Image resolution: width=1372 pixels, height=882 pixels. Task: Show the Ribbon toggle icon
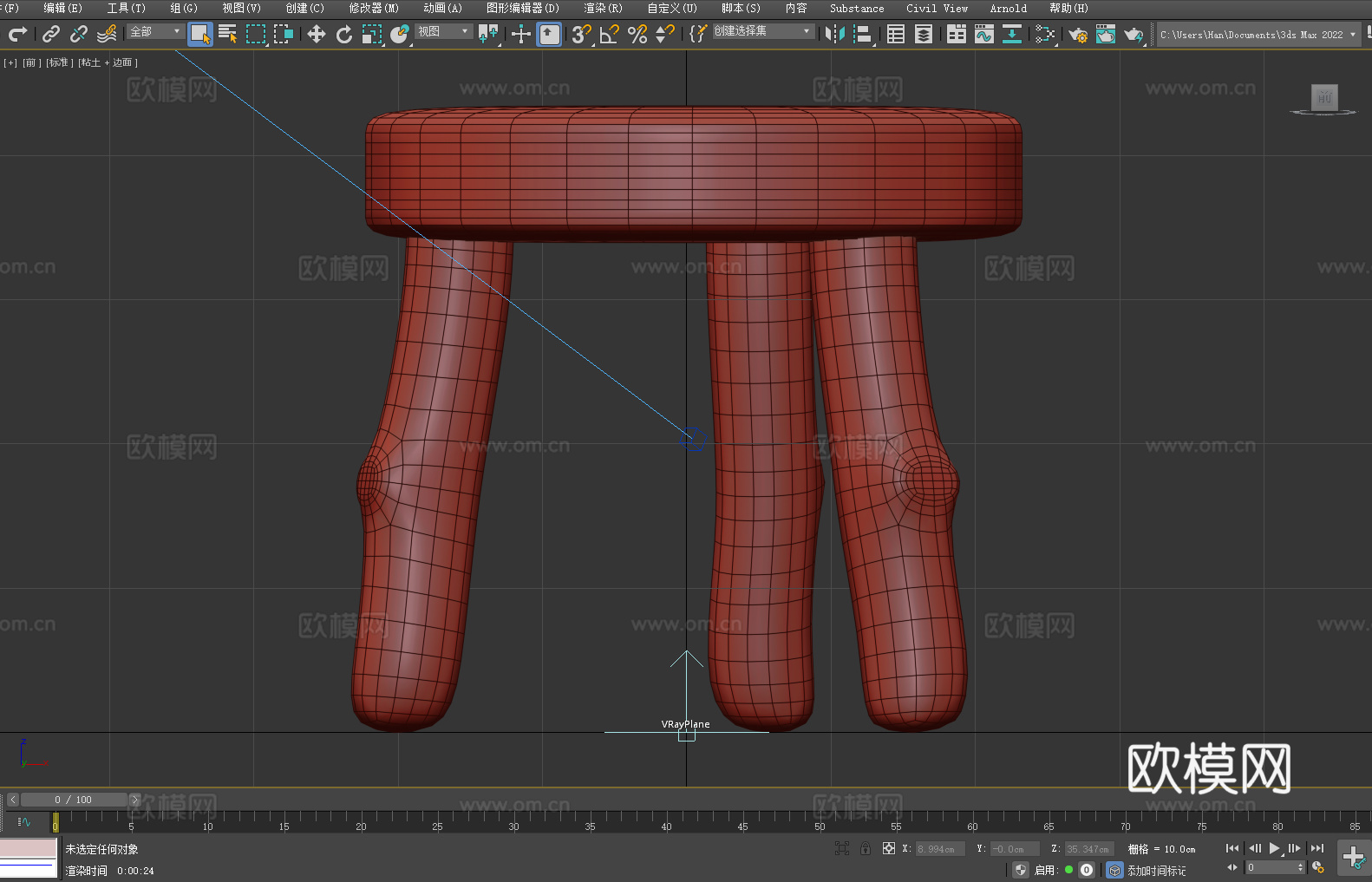pyautogui.click(x=957, y=34)
